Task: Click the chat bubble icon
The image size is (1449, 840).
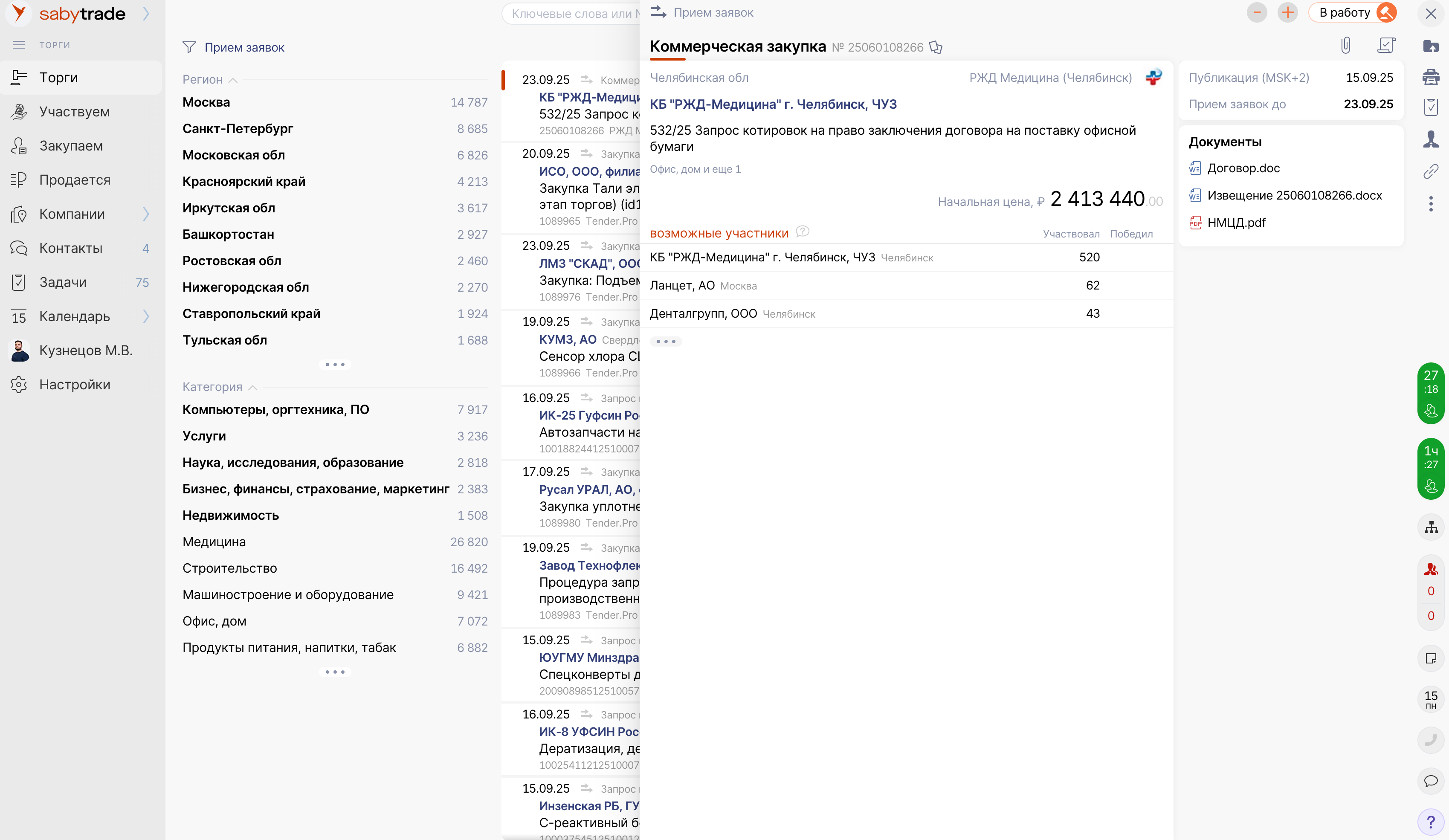Action: 1431,781
